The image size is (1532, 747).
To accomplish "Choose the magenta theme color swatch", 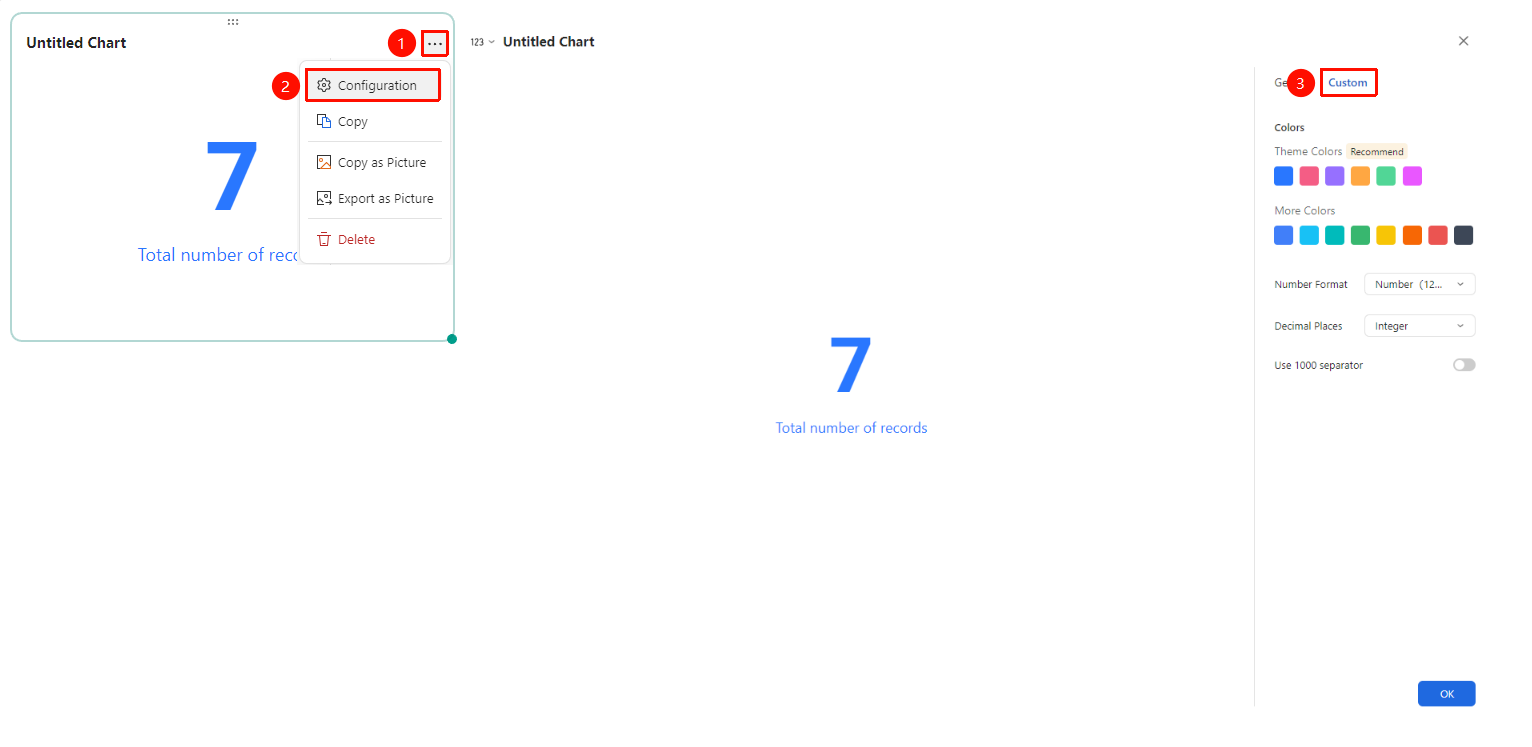I will (1412, 176).
